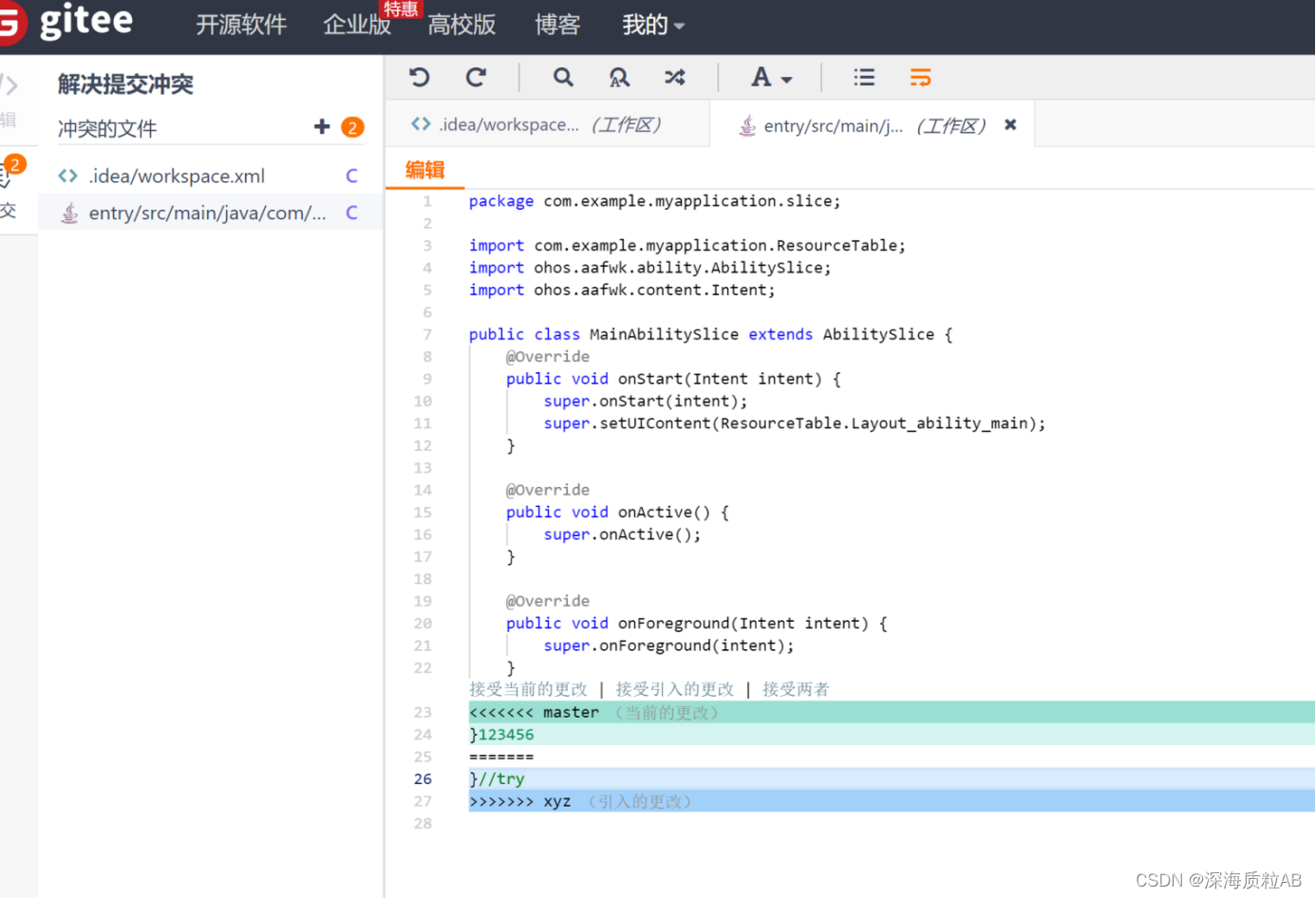This screenshot has height=898, width=1316.
Task: Click the code brackets icon of workspace.xml
Action: click(67, 176)
